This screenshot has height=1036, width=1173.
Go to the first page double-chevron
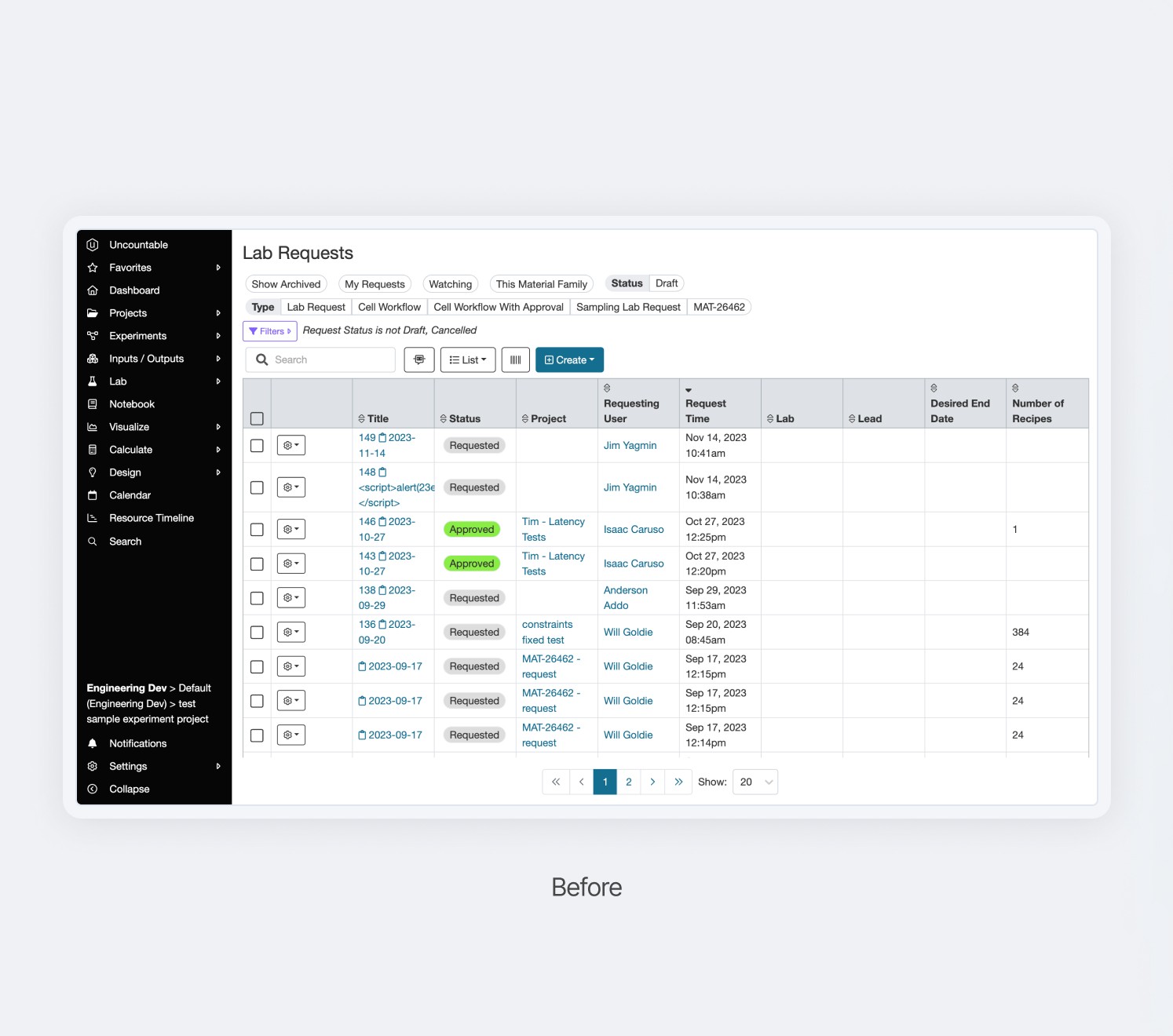coord(556,782)
